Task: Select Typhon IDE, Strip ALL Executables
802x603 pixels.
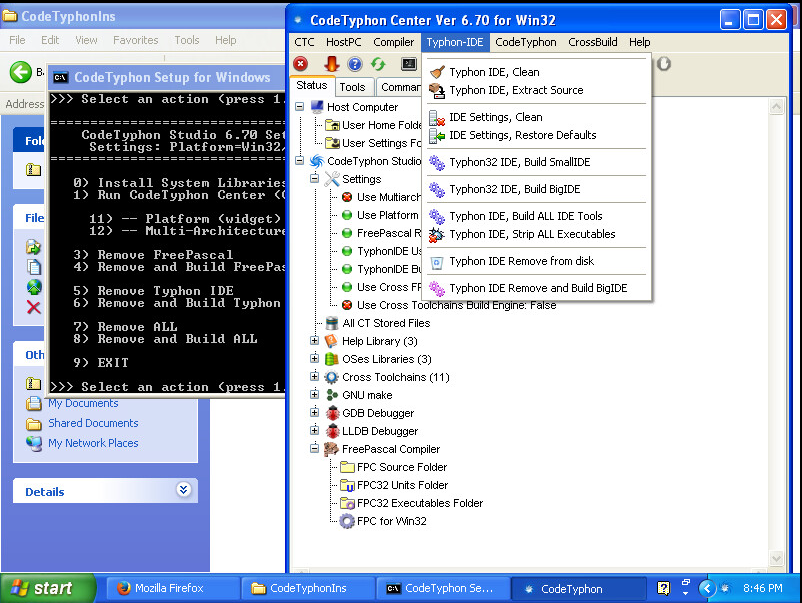Action: tap(532, 234)
